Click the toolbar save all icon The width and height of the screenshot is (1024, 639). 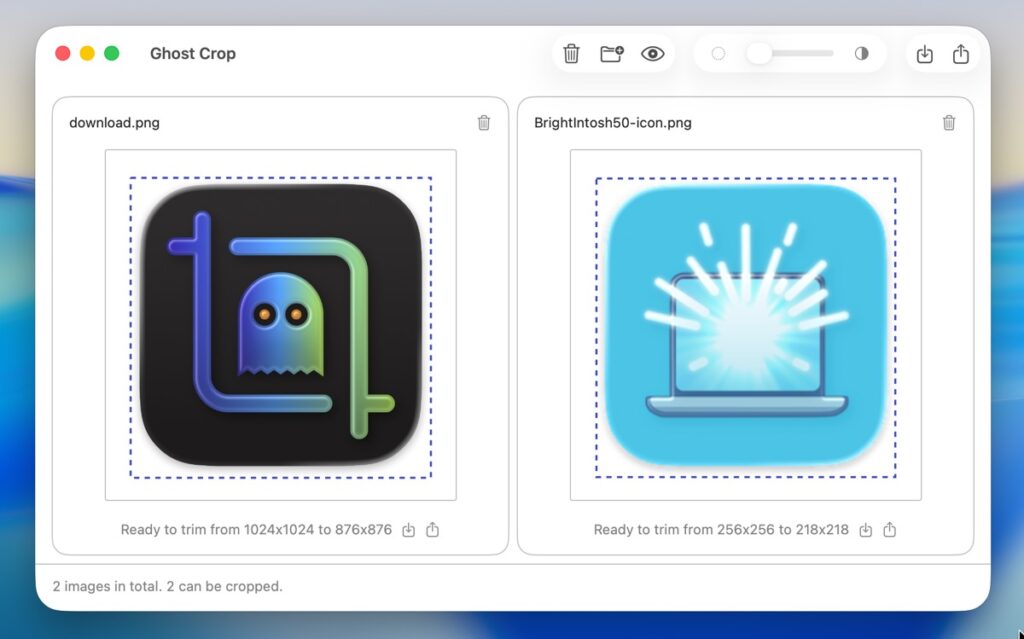924,54
